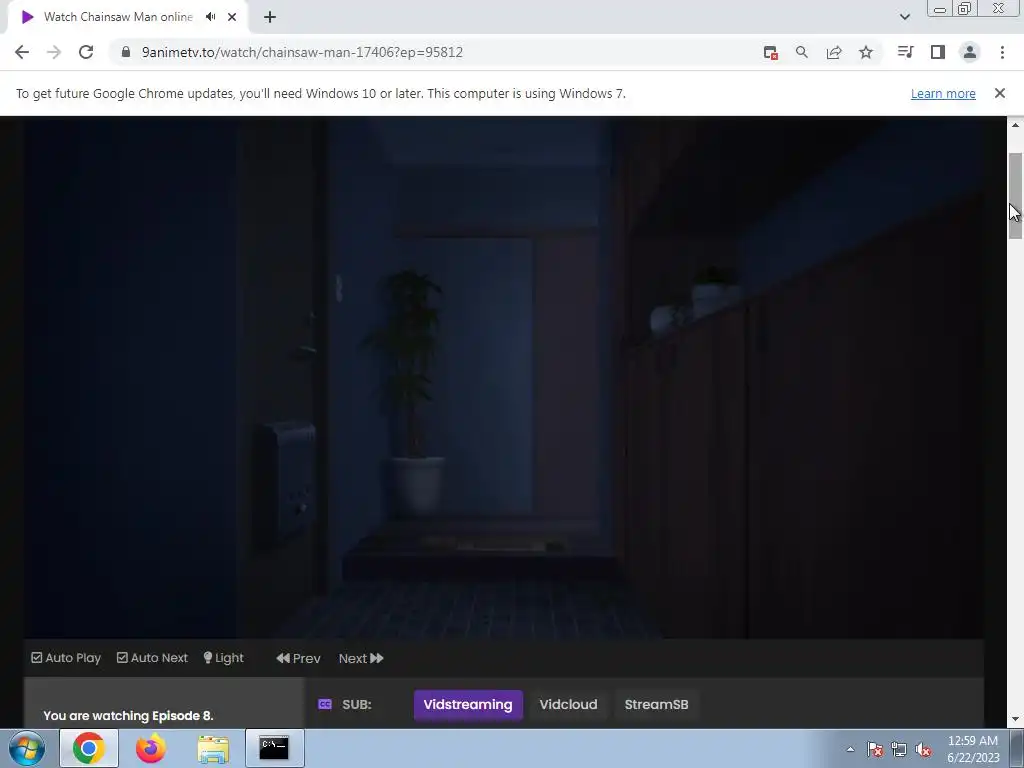This screenshot has height=768, width=1024.
Task: Toggle the Chrome side panel
Action: (x=938, y=52)
